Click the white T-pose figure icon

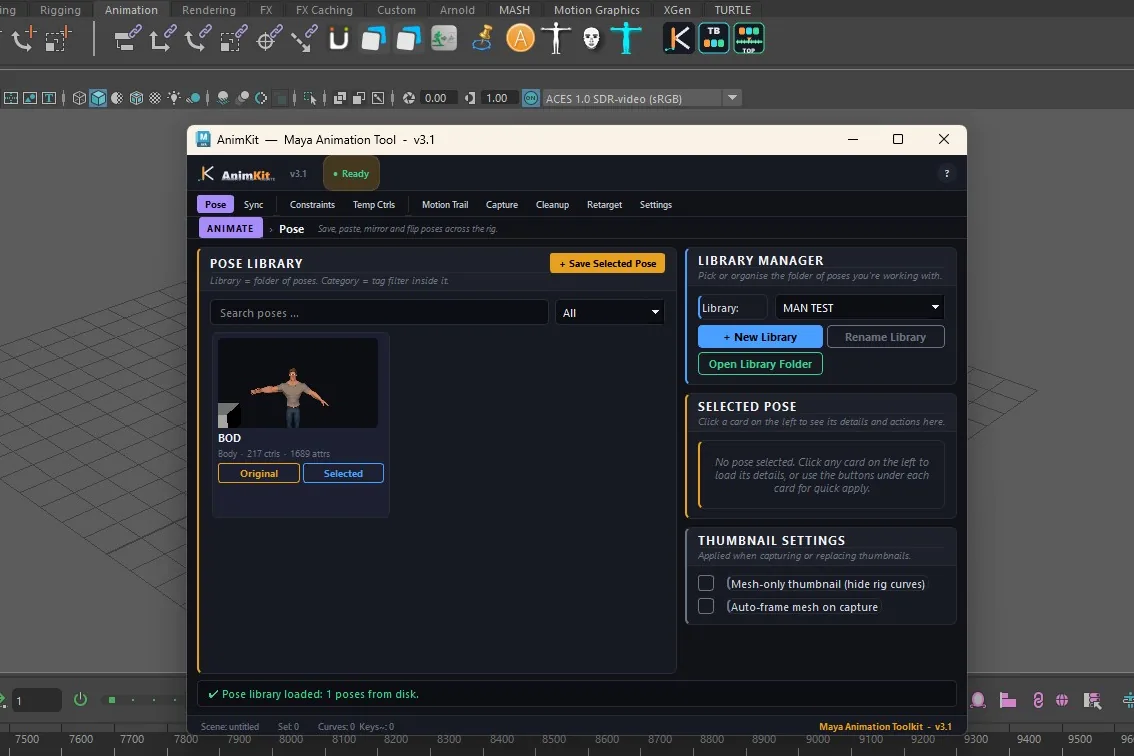[x=555, y=38]
